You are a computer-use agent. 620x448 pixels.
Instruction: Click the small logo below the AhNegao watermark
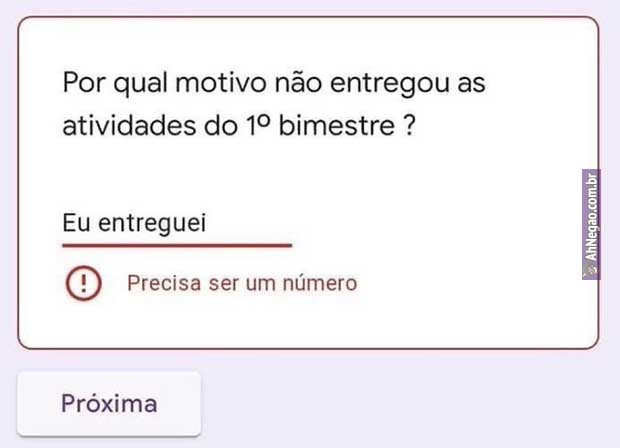[x=591, y=269]
